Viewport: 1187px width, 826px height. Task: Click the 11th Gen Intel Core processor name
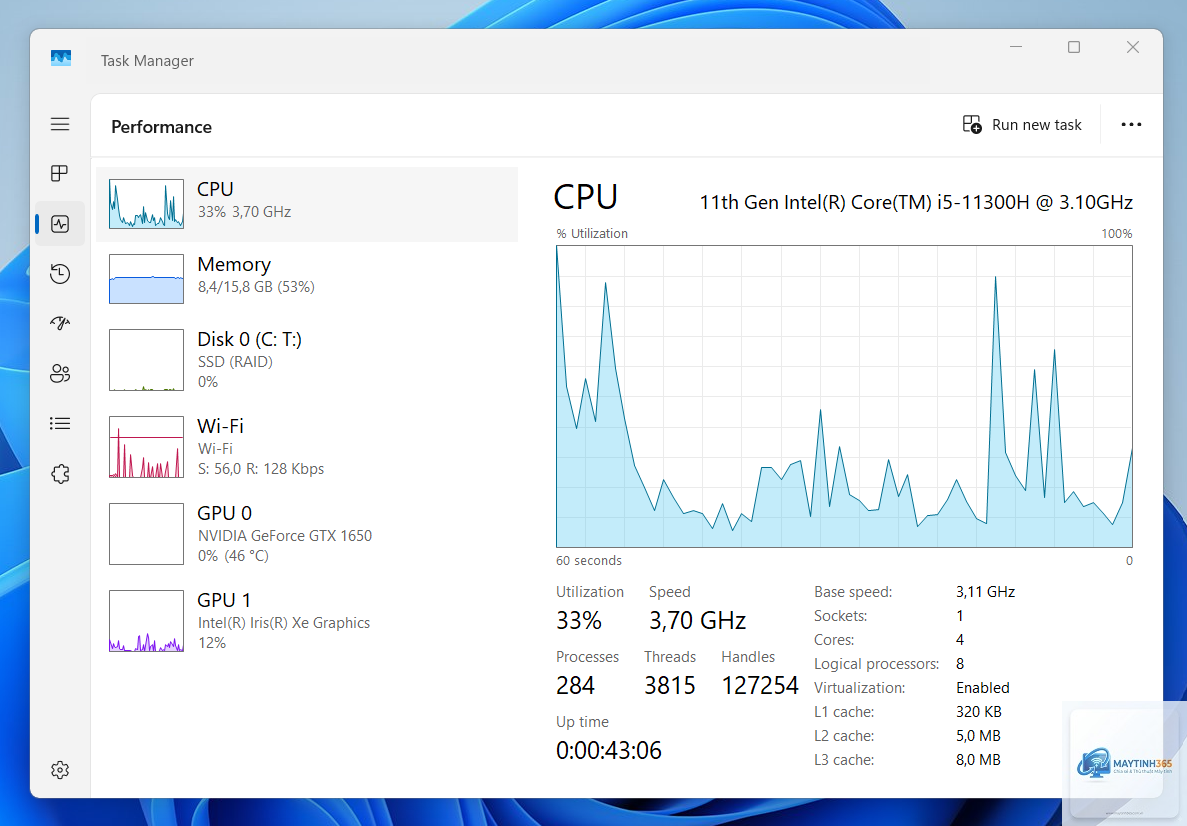point(916,203)
